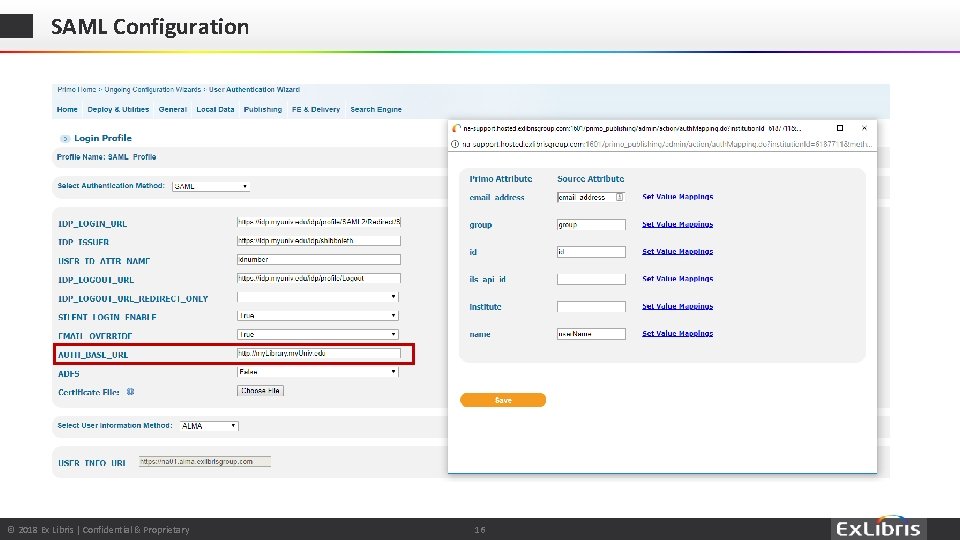Open the Deploy & Utilities menu
This screenshot has width=960, height=540.
coord(118,110)
